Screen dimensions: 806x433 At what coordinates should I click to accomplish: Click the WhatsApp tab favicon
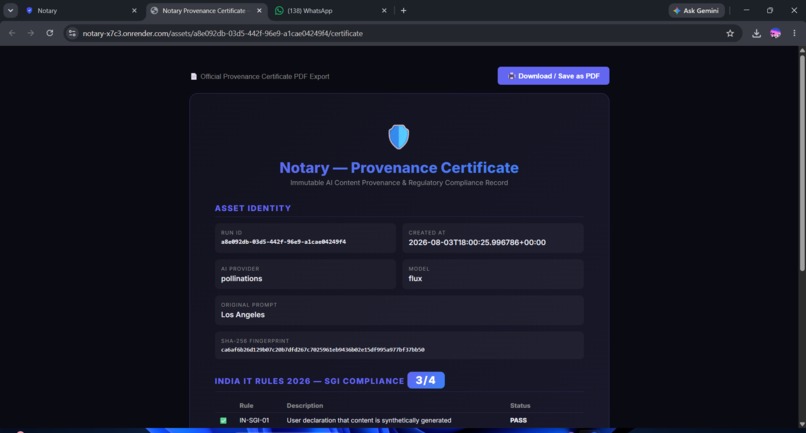coord(279,10)
